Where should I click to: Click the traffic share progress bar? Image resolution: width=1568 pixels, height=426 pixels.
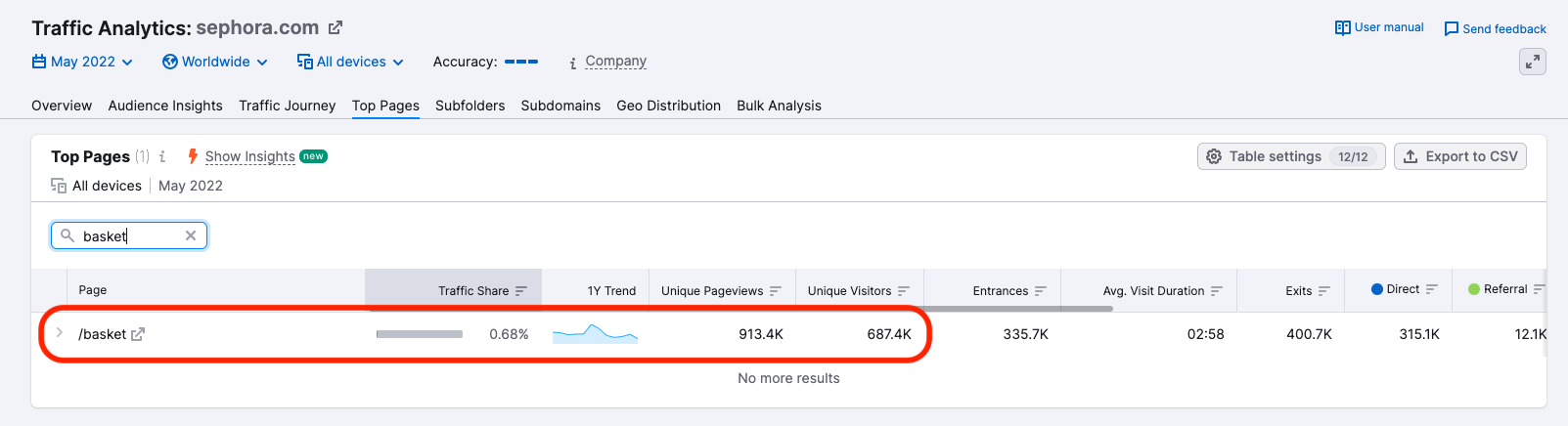coord(420,334)
